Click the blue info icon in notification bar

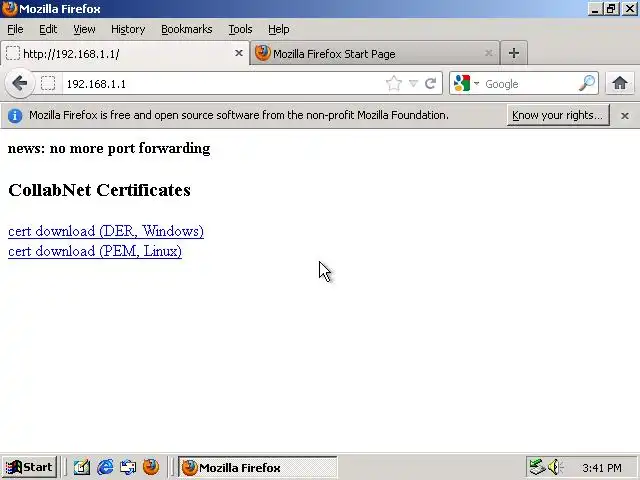click(x=15, y=116)
